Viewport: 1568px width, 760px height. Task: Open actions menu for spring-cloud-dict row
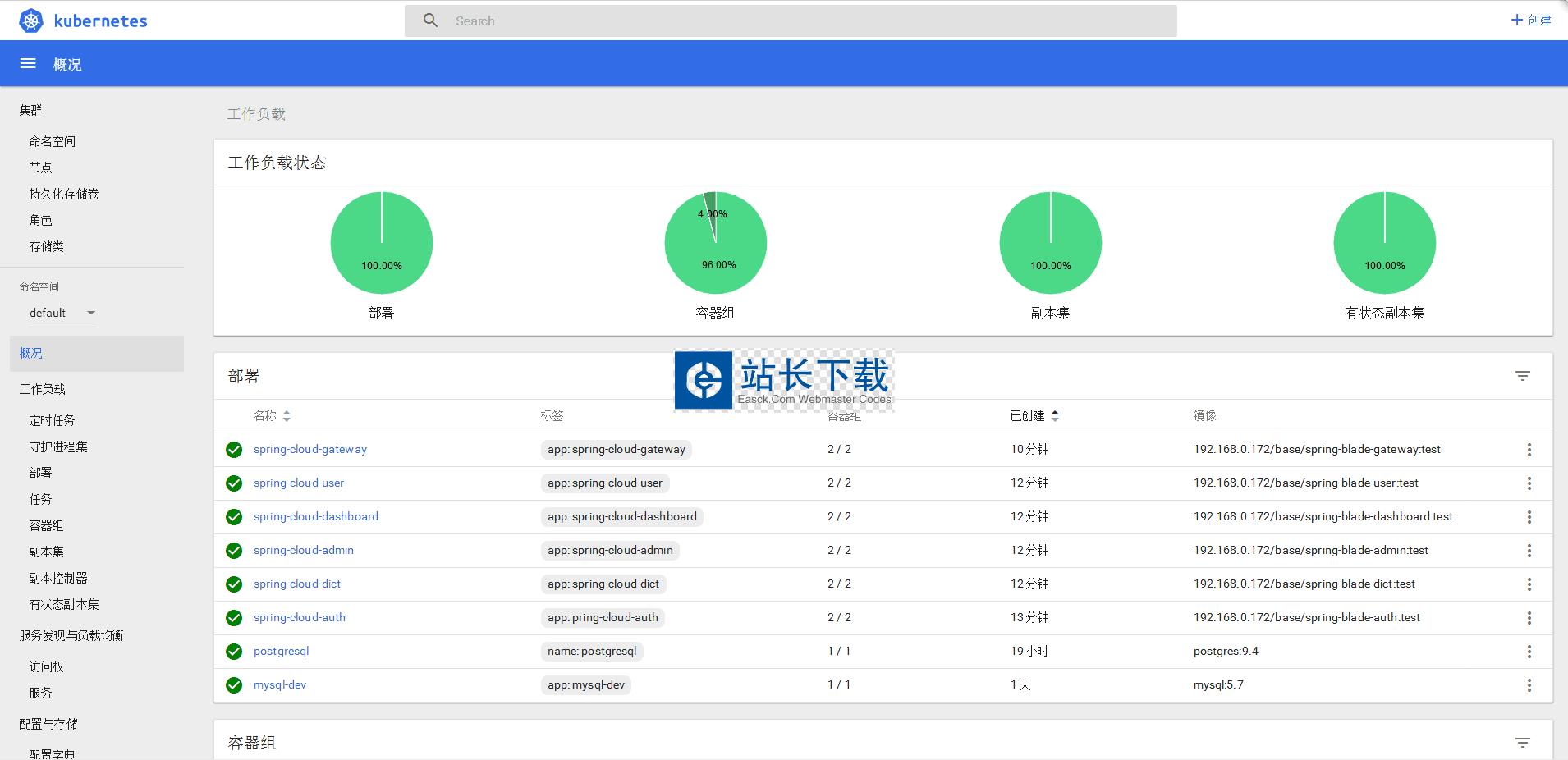pyautogui.click(x=1529, y=584)
